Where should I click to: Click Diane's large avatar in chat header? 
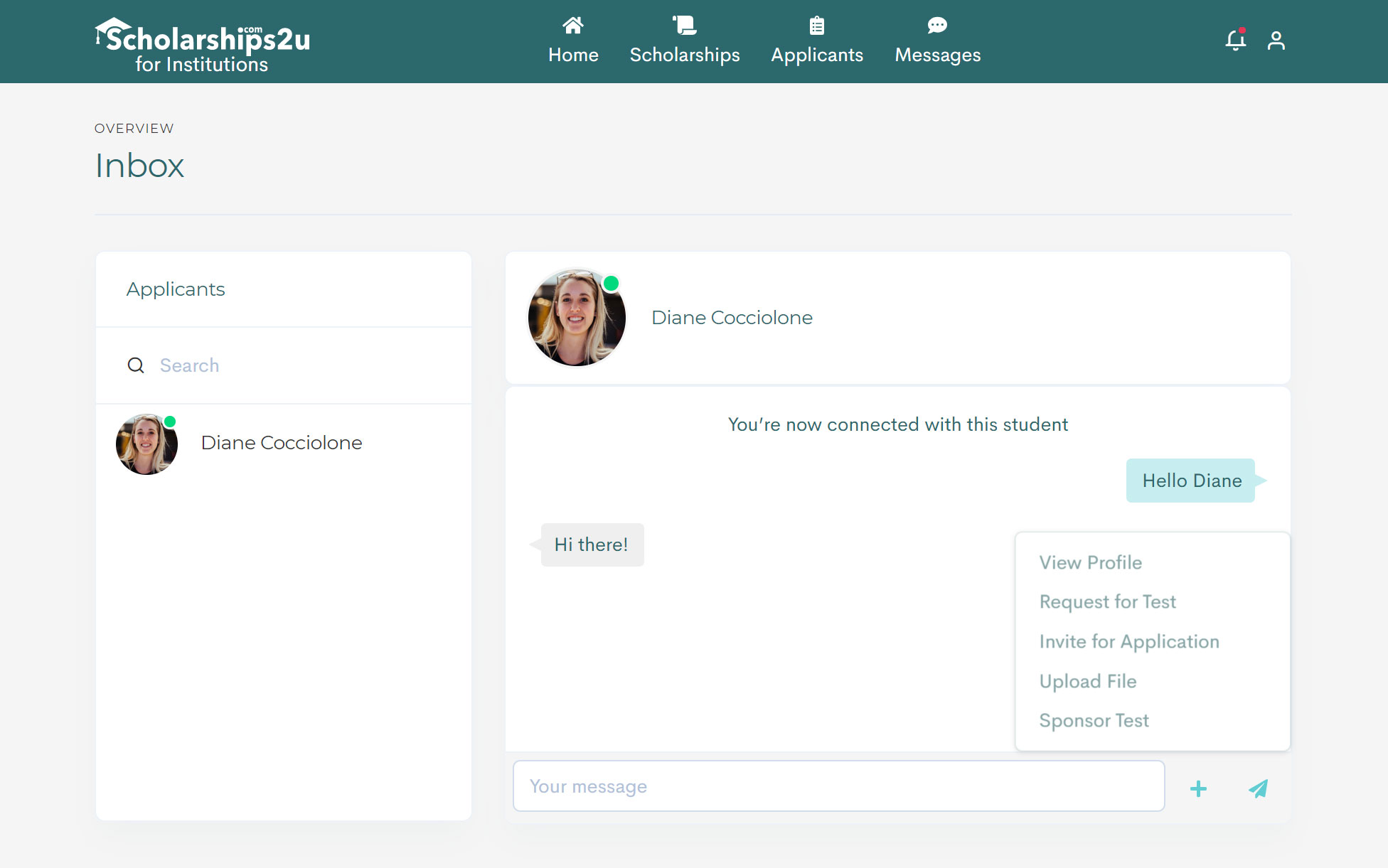577,317
